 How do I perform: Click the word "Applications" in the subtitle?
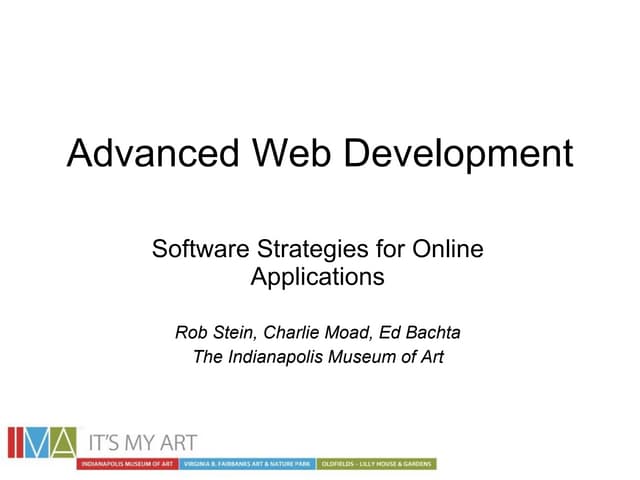click(317, 277)
